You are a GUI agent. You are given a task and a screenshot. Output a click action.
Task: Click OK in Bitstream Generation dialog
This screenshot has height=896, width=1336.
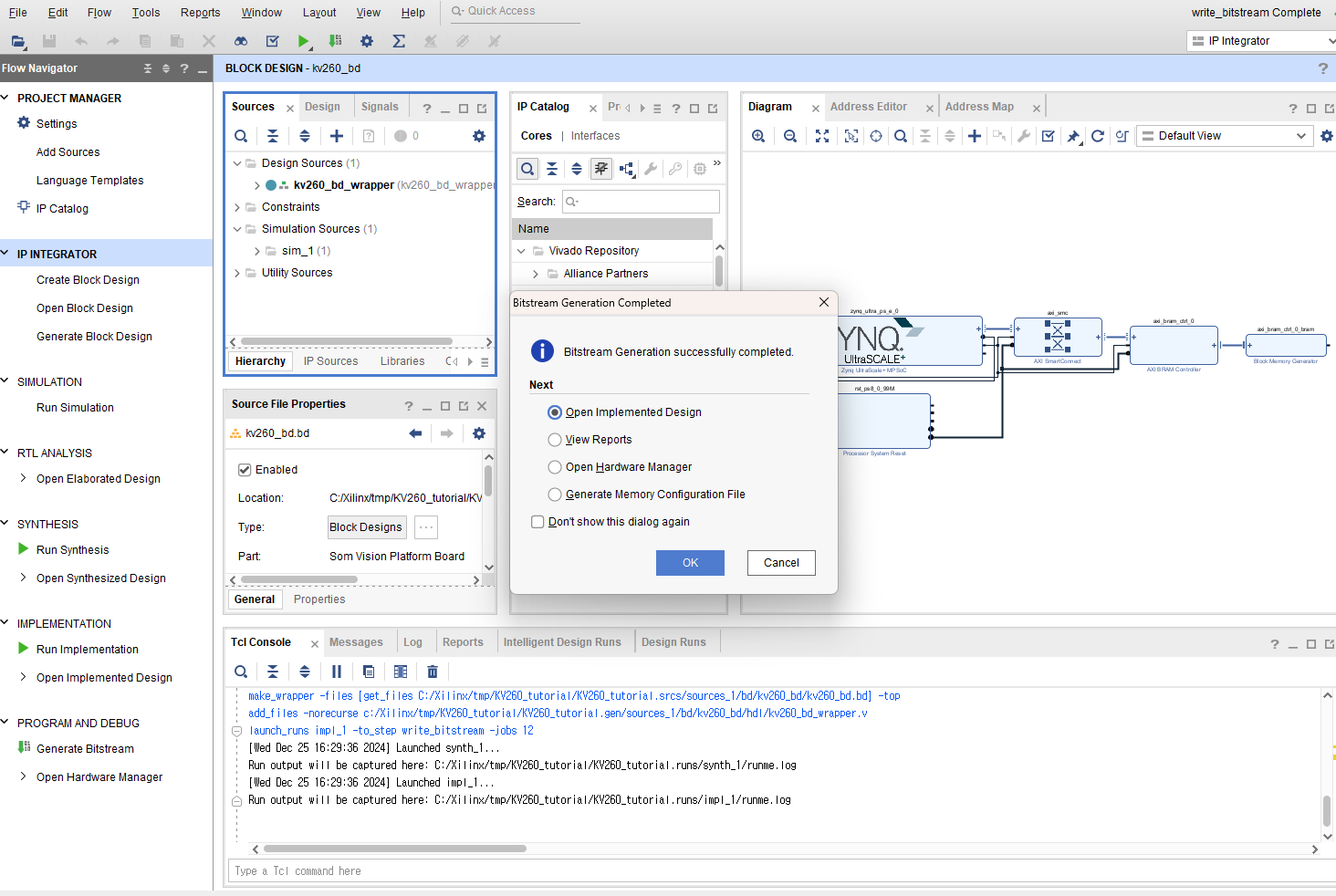(x=690, y=563)
